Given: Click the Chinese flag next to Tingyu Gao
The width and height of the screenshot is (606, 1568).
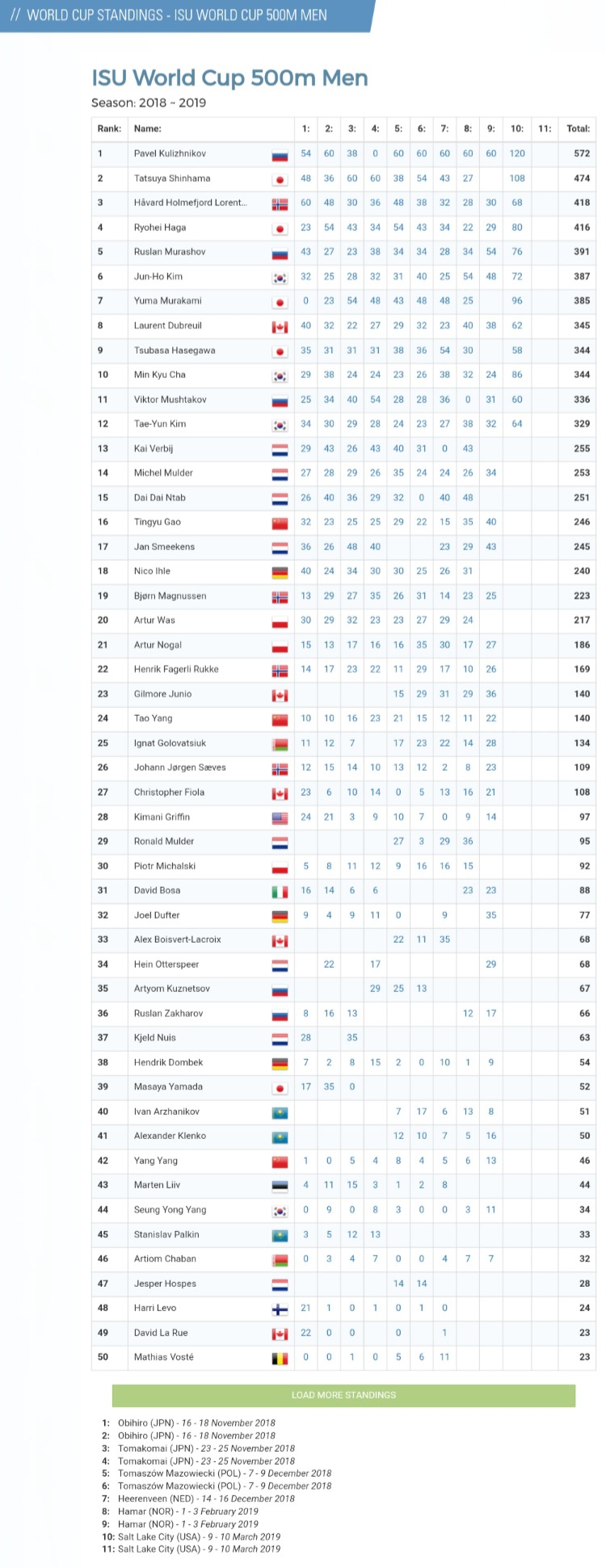Looking at the screenshot, I should 280,523.
